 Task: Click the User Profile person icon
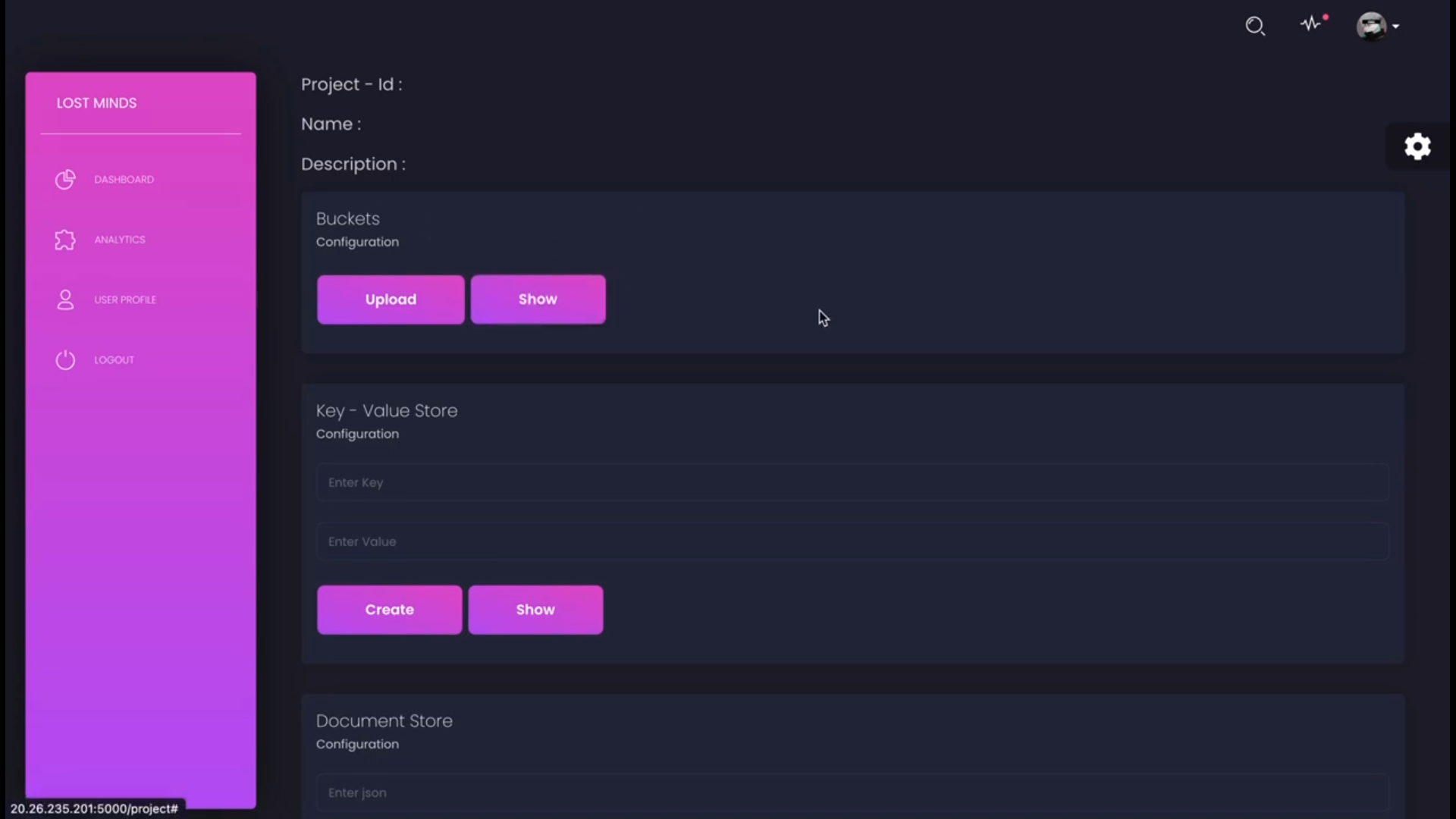click(x=64, y=300)
